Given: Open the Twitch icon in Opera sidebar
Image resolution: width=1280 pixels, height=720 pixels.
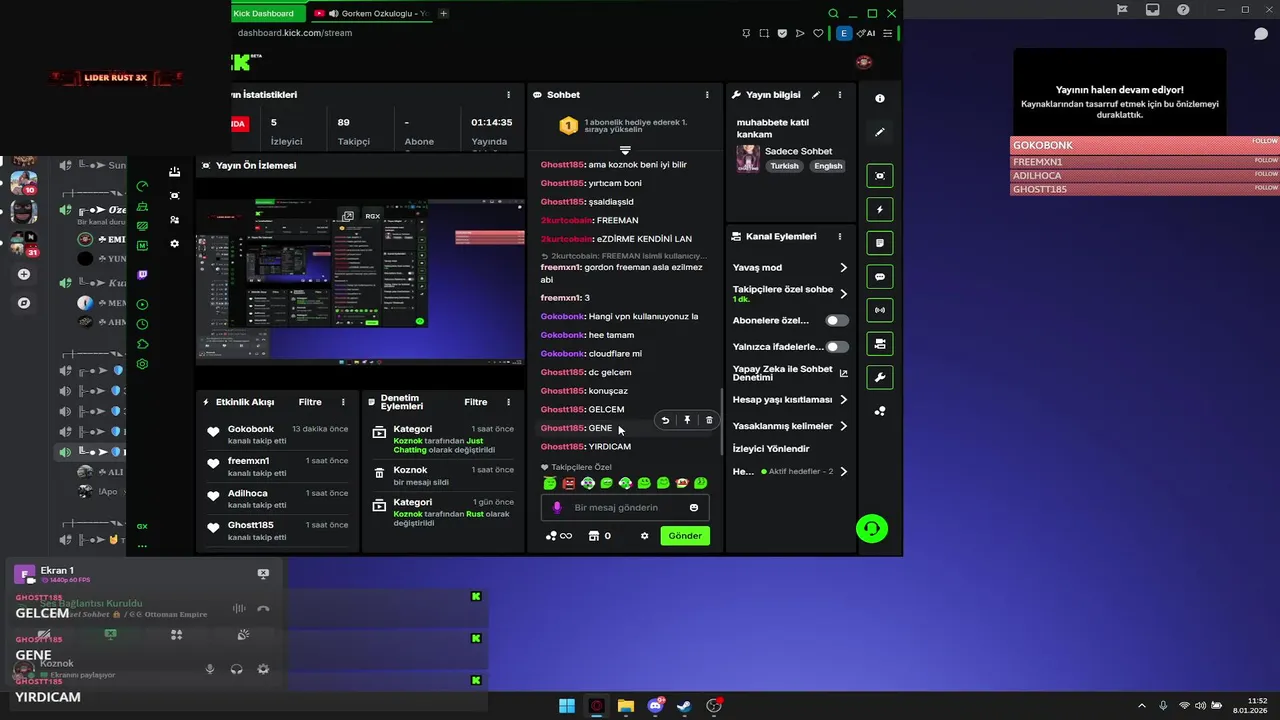Looking at the screenshot, I should [142, 275].
